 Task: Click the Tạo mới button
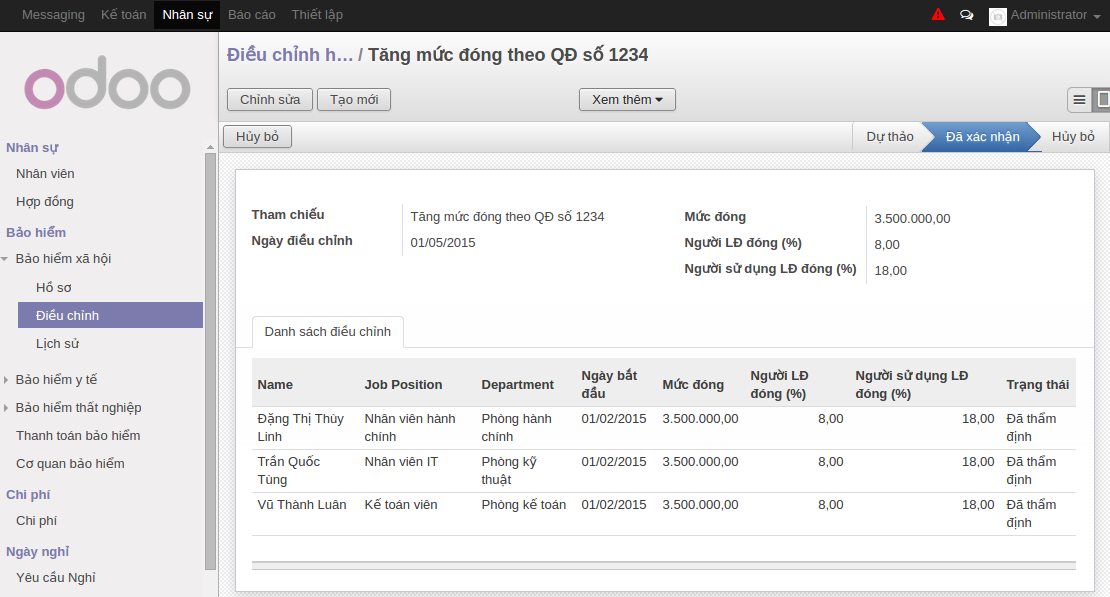pos(354,100)
